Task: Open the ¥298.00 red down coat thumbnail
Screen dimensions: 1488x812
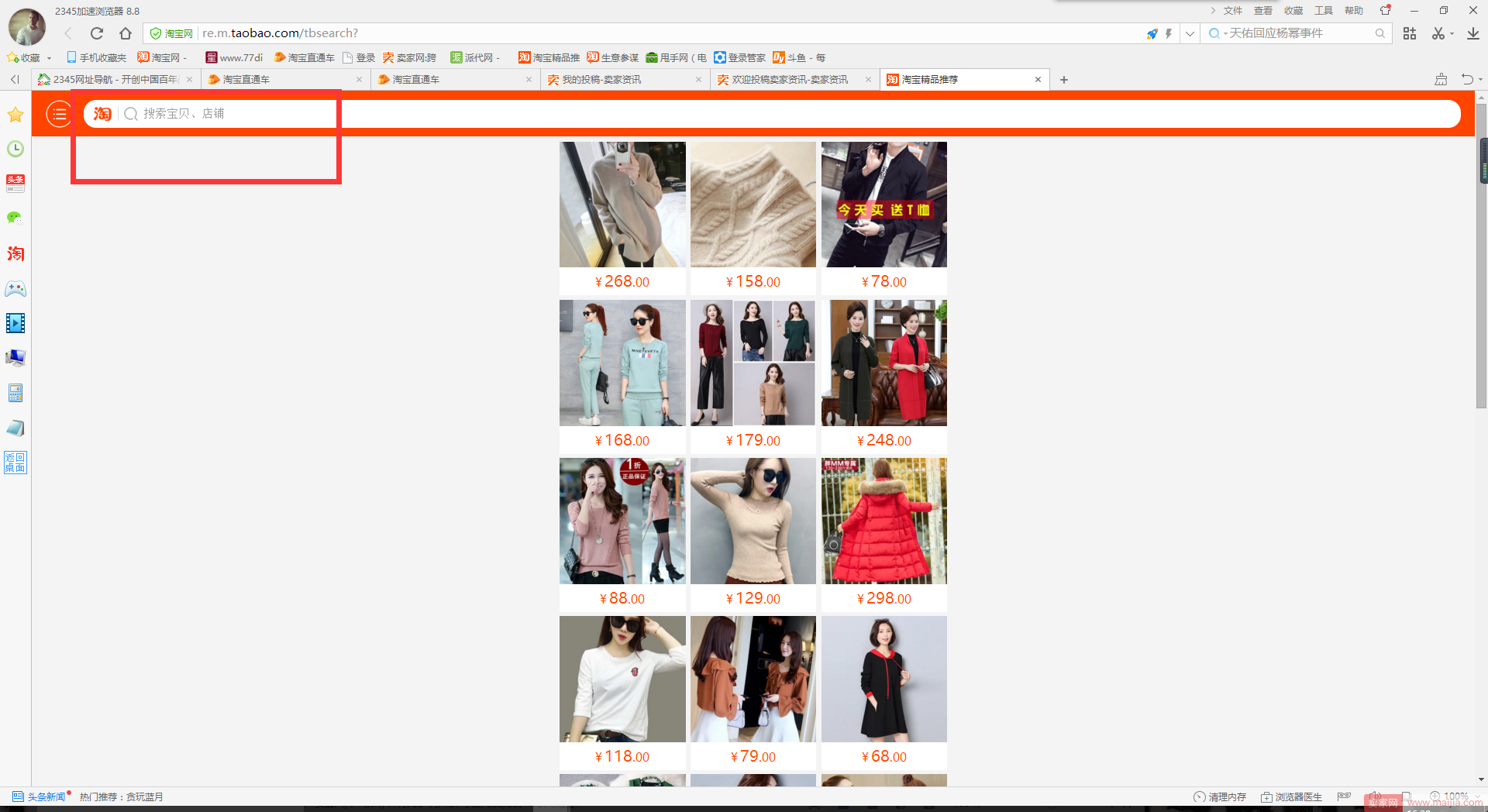Action: pyautogui.click(x=884, y=521)
